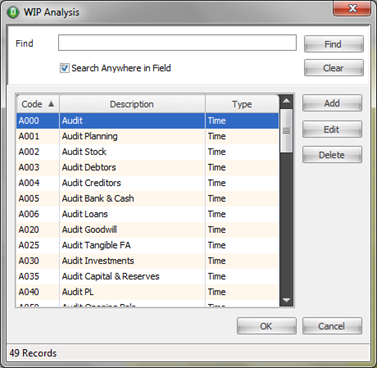Select the A035 Audit Capital & Reserves row

147,276
